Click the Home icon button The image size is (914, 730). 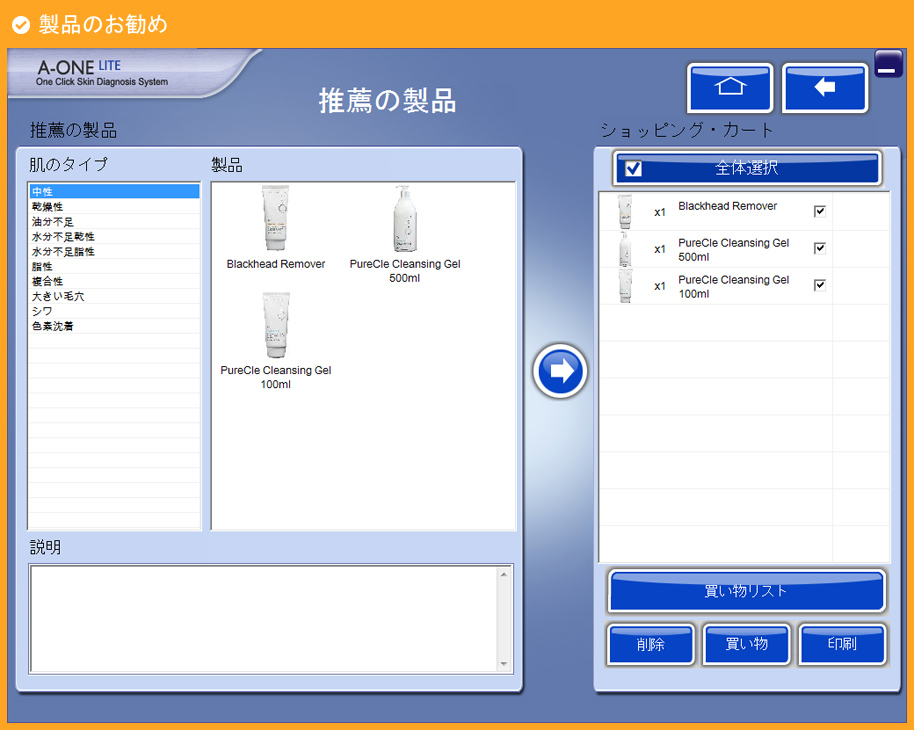[x=730, y=88]
